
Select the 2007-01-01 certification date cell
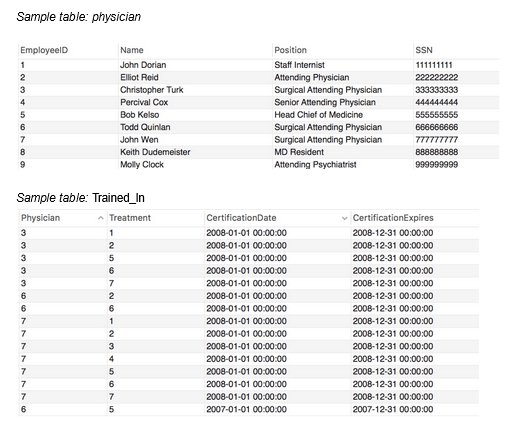click(x=246, y=409)
